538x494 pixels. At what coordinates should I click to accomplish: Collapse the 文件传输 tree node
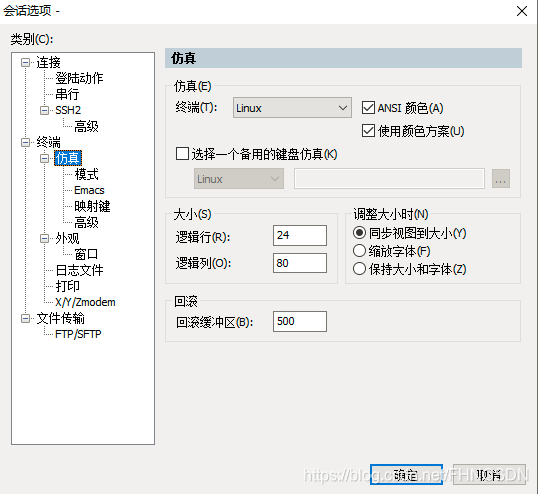[25, 318]
